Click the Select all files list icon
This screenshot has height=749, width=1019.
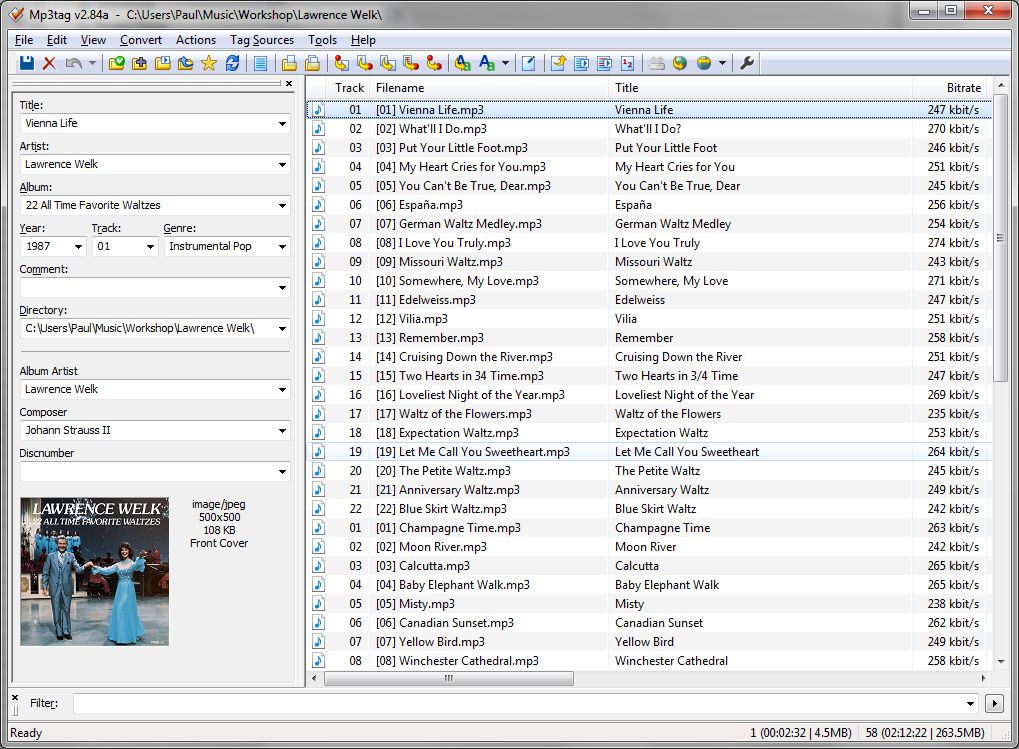(x=260, y=63)
